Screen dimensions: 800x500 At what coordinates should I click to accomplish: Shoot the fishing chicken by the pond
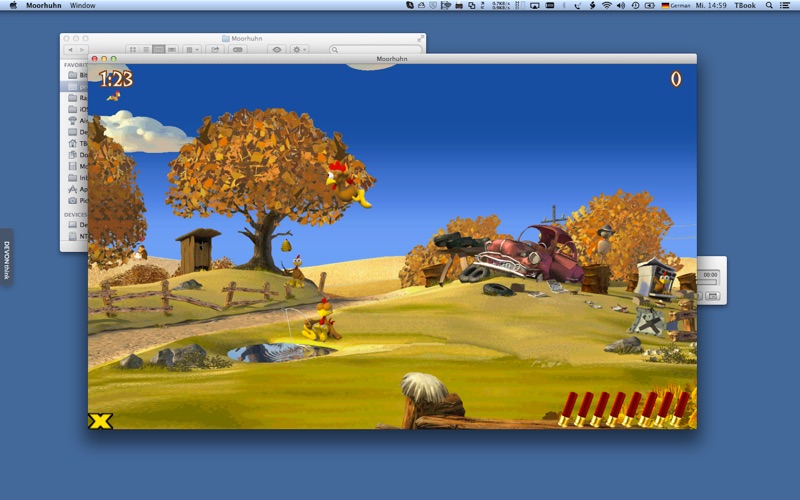[321, 321]
